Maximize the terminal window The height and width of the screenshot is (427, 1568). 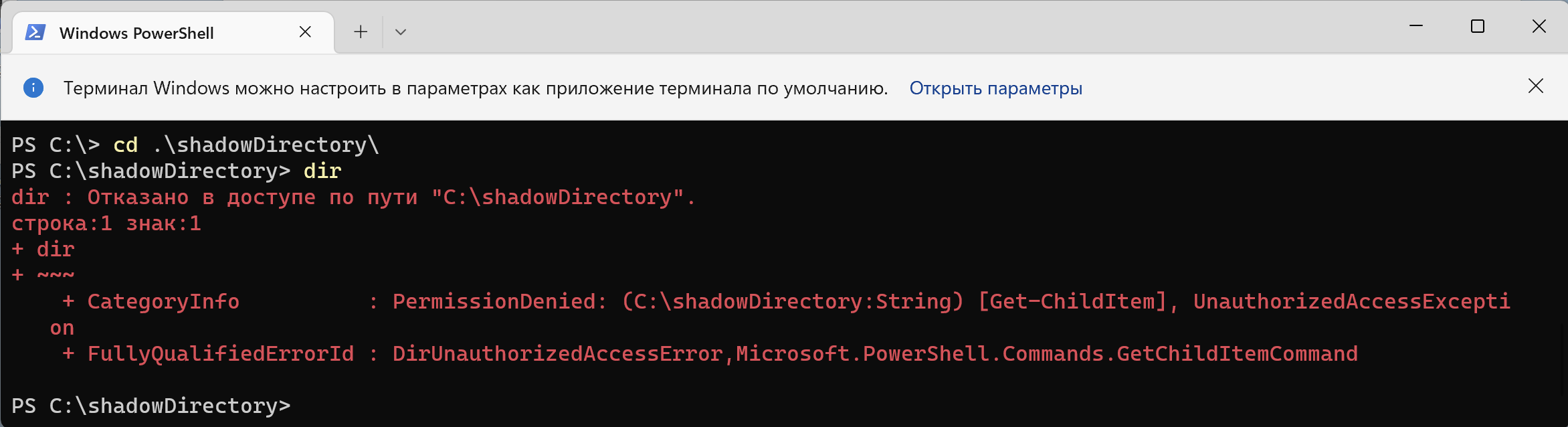(1478, 26)
